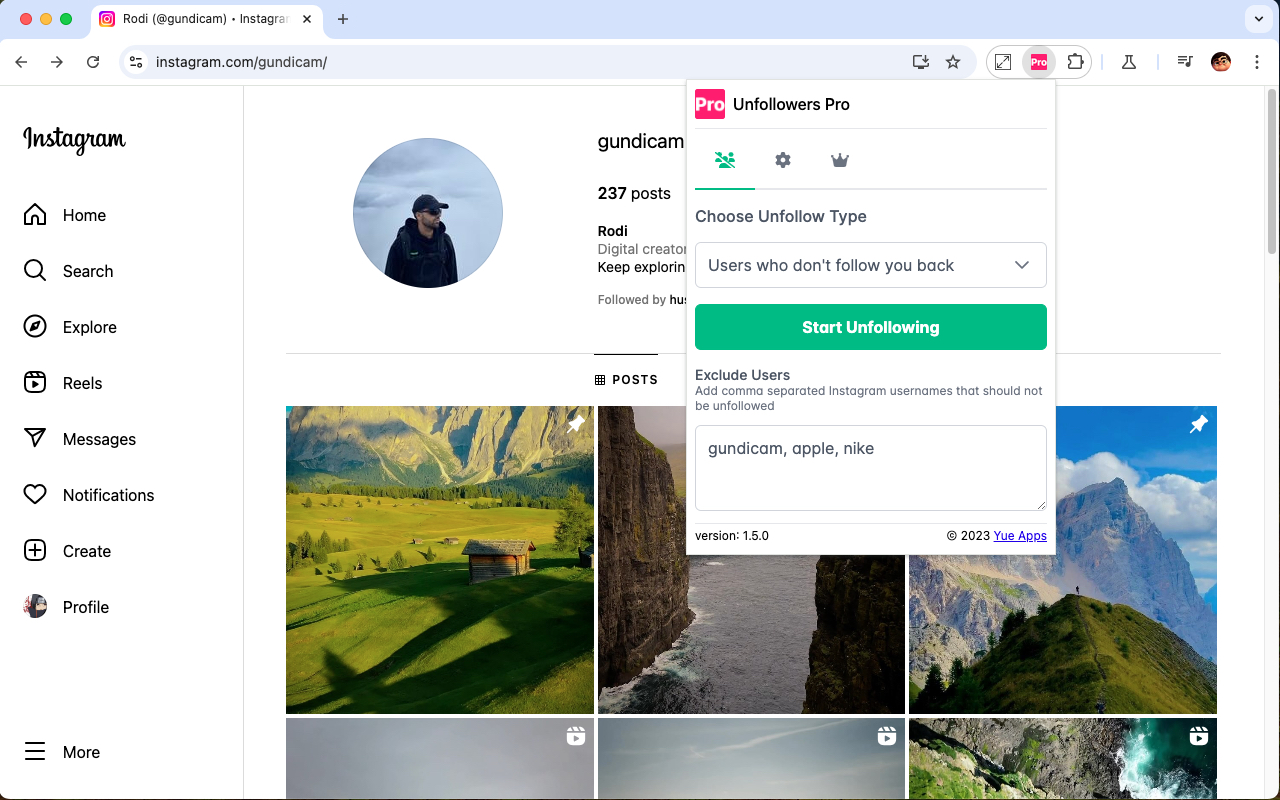Open Chrome's three-dot menu

(1257, 62)
